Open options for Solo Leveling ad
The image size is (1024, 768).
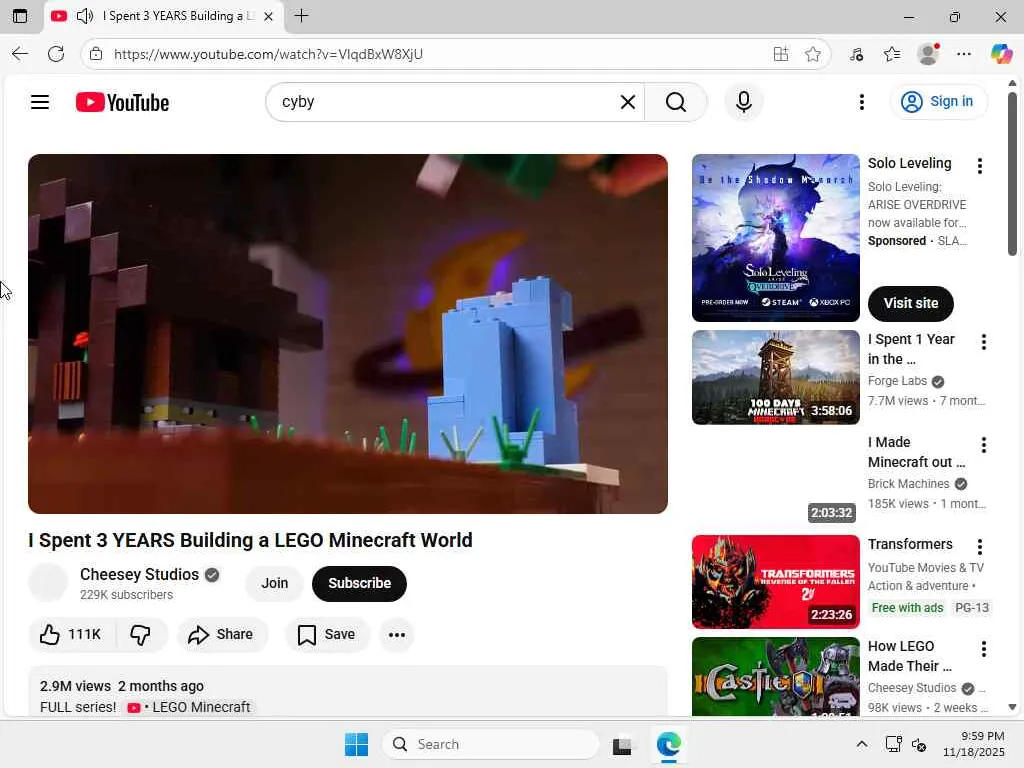(x=979, y=166)
